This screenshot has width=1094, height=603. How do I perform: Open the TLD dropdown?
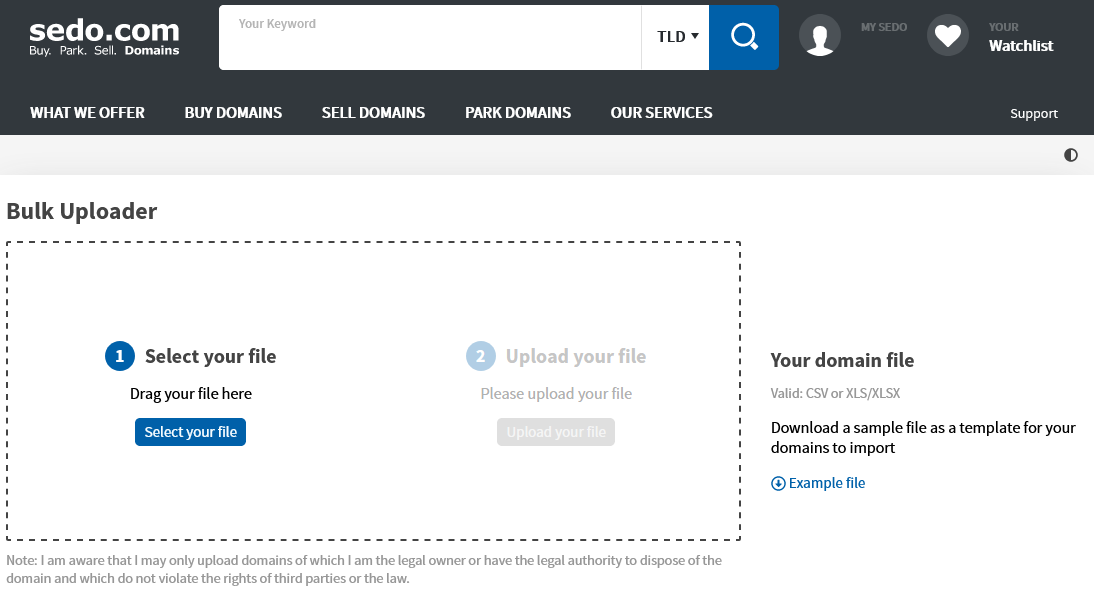(x=675, y=38)
